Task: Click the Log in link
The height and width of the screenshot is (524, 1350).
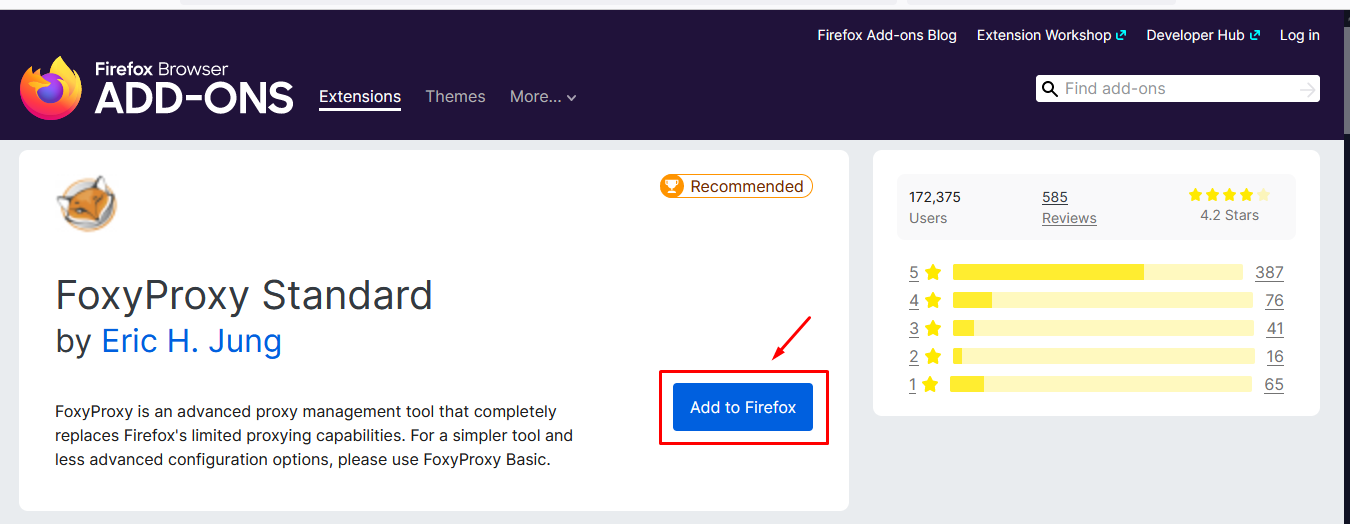Action: click(x=1299, y=35)
